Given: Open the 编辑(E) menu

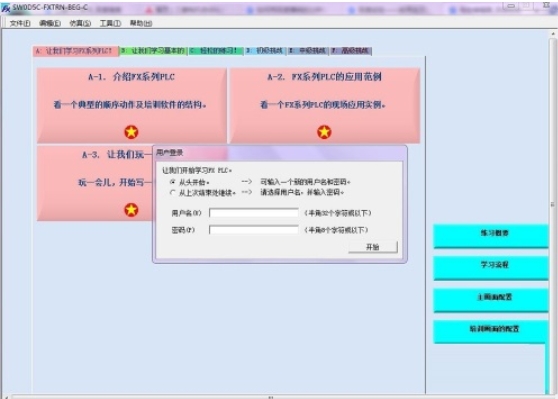Looking at the screenshot, I should click(x=50, y=23).
